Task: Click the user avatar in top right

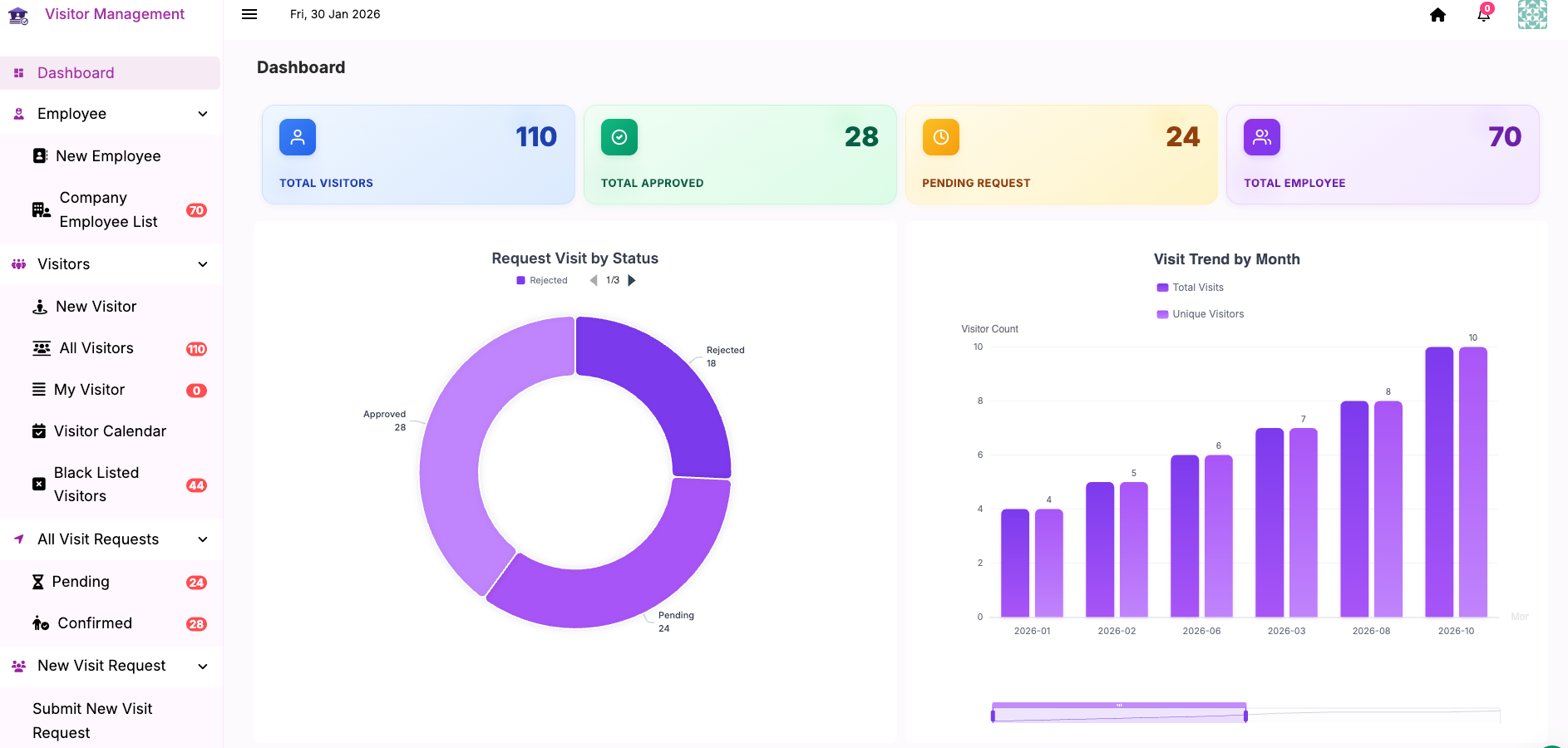Action: pyautogui.click(x=1531, y=15)
